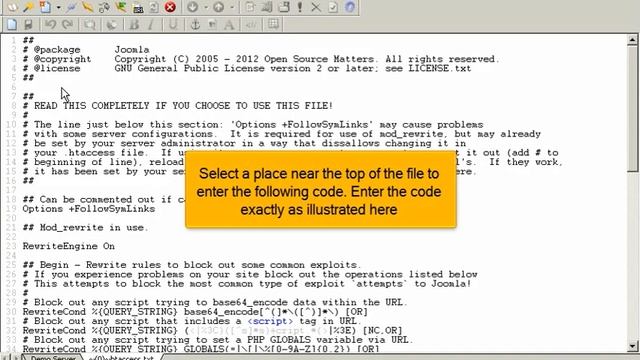Screen dimensions: 640x360
Task: Redo the last edit
Action: click(x=67, y=24)
